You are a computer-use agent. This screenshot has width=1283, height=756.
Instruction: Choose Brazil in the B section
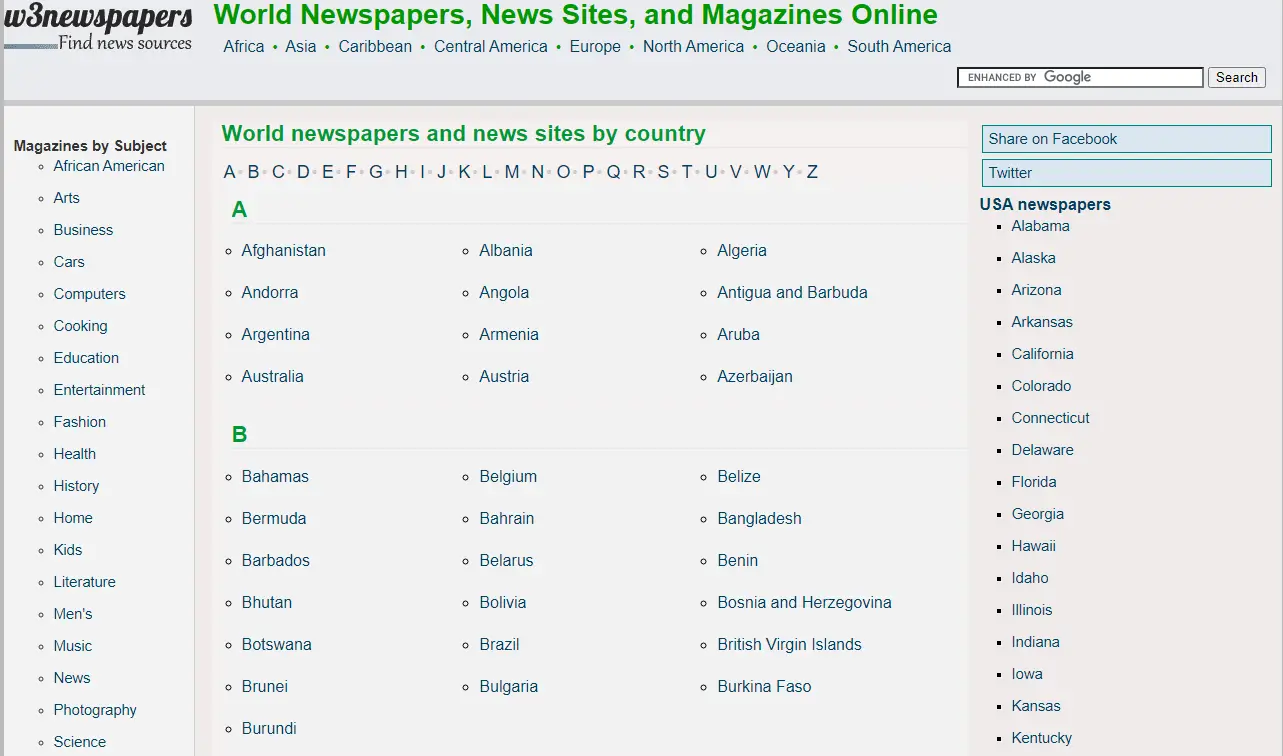pos(499,645)
